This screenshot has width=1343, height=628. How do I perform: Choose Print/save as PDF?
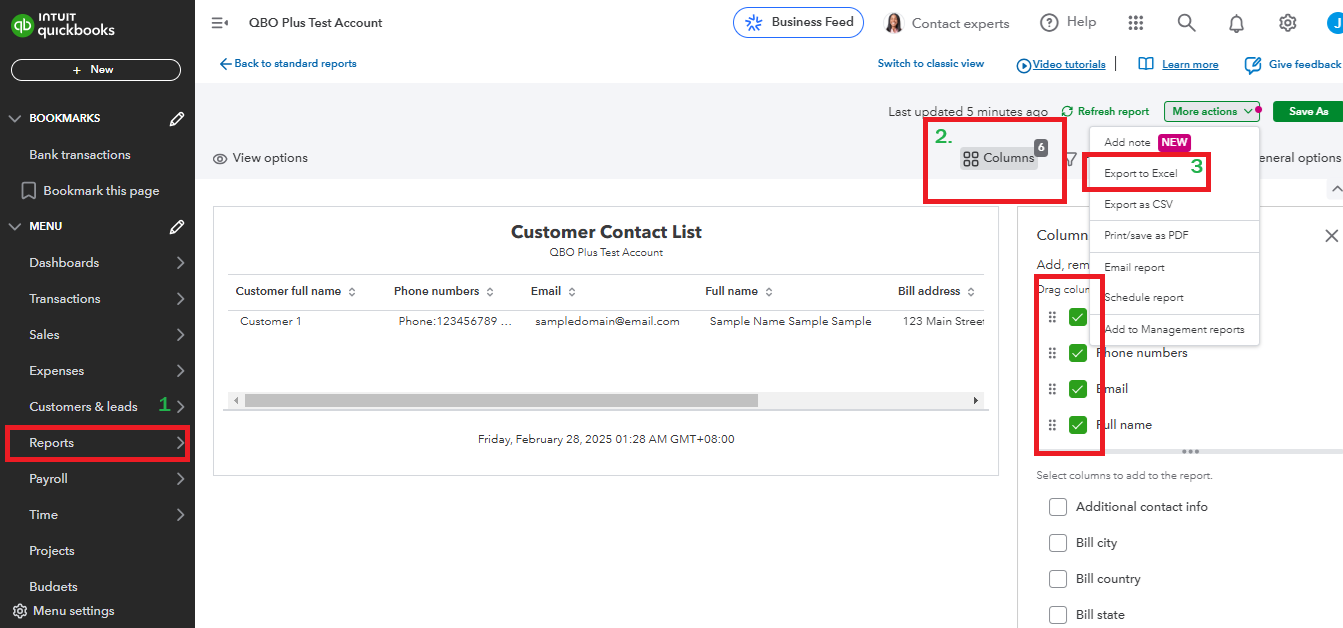coord(1146,236)
